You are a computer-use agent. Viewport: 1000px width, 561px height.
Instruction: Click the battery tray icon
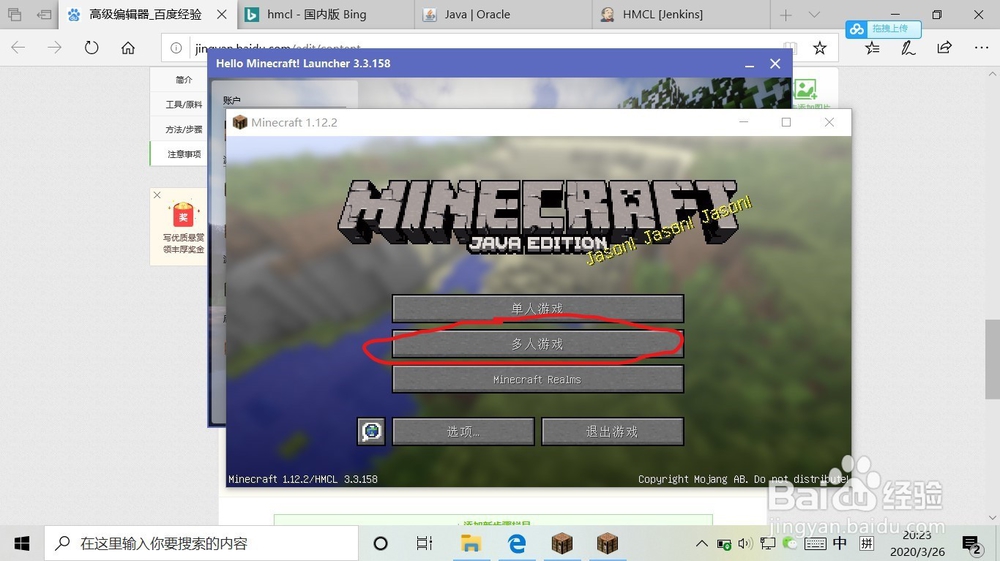coord(724,544)
